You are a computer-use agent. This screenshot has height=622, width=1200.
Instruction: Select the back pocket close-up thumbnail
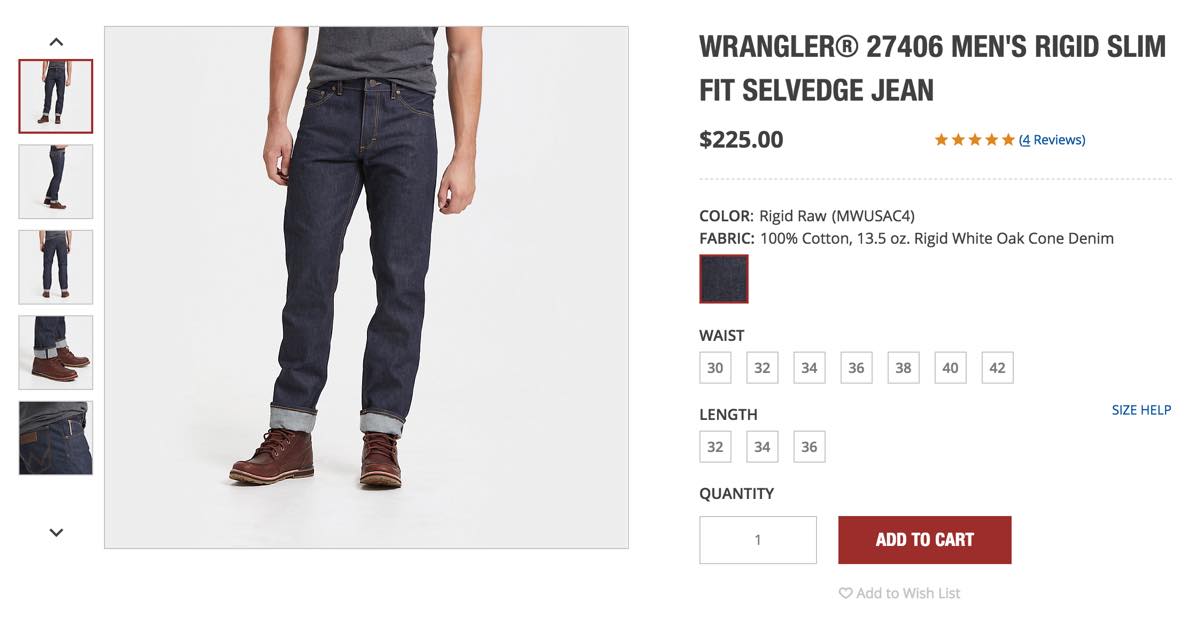[56, 438]
